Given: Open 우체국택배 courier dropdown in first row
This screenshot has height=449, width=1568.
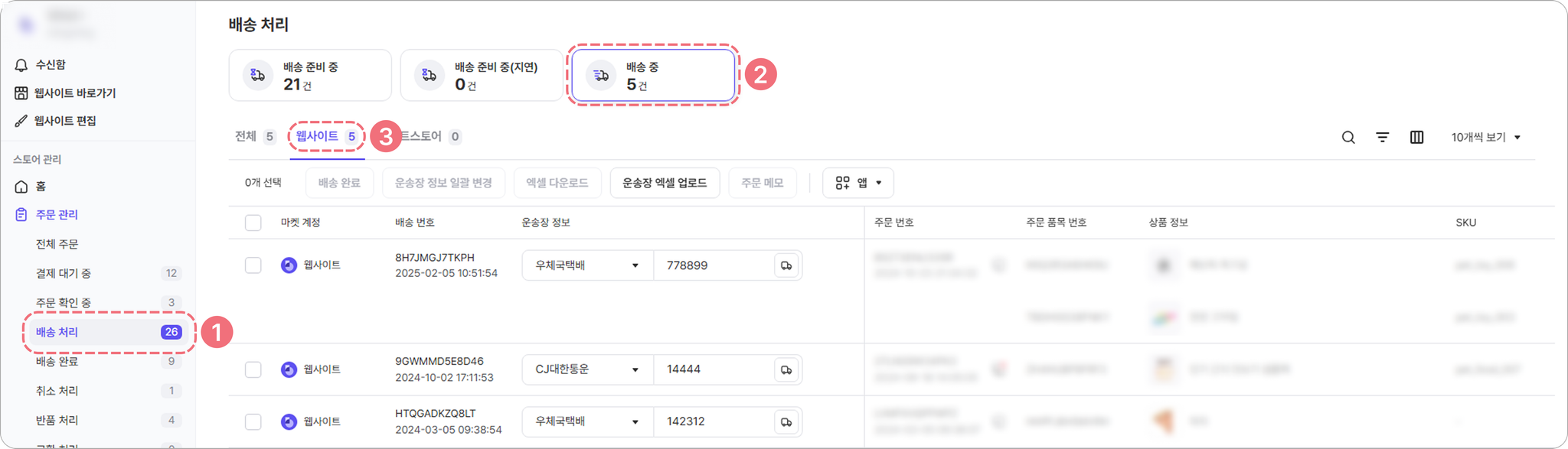Looking at the screenshot, I should (x=587, y=265).
